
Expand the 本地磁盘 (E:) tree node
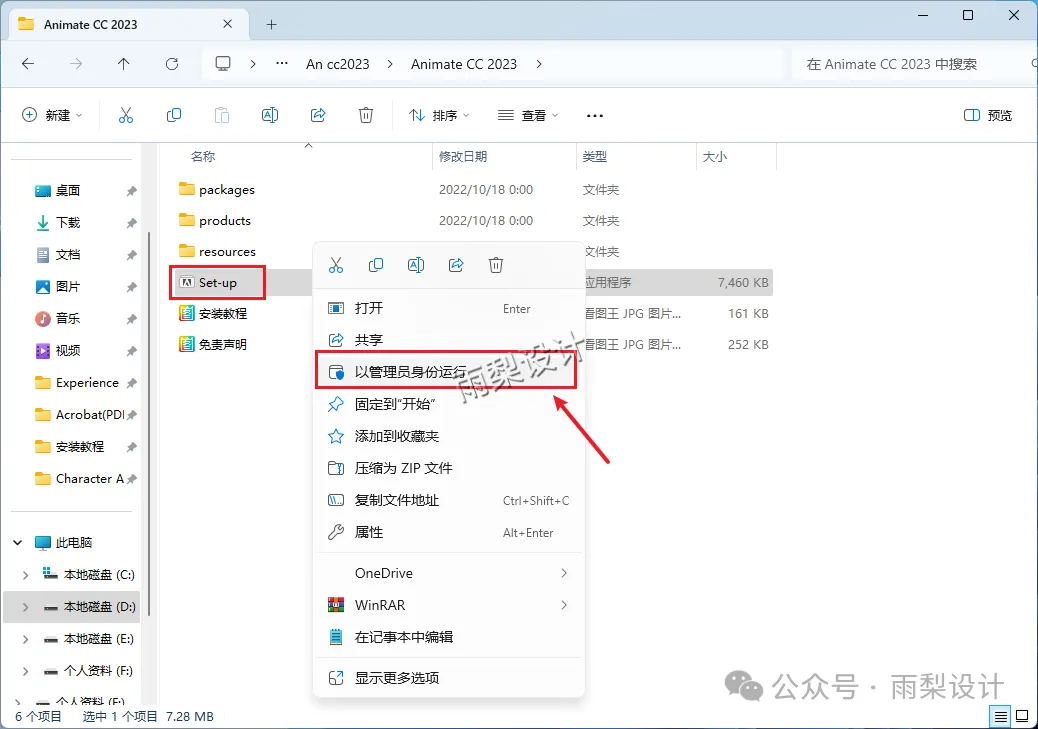(x=25, y=639)
